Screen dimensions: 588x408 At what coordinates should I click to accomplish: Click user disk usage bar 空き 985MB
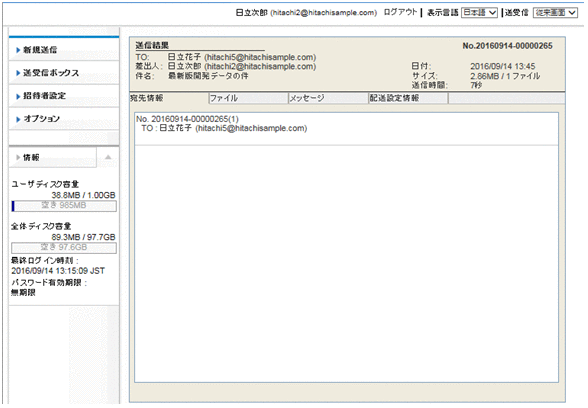(64, 206)
